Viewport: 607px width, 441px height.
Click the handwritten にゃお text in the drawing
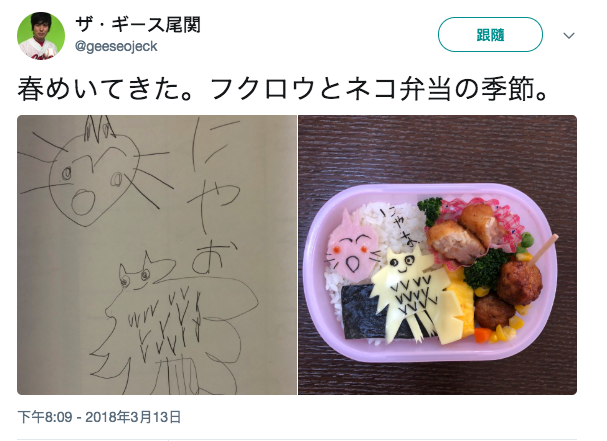[211, 194]
